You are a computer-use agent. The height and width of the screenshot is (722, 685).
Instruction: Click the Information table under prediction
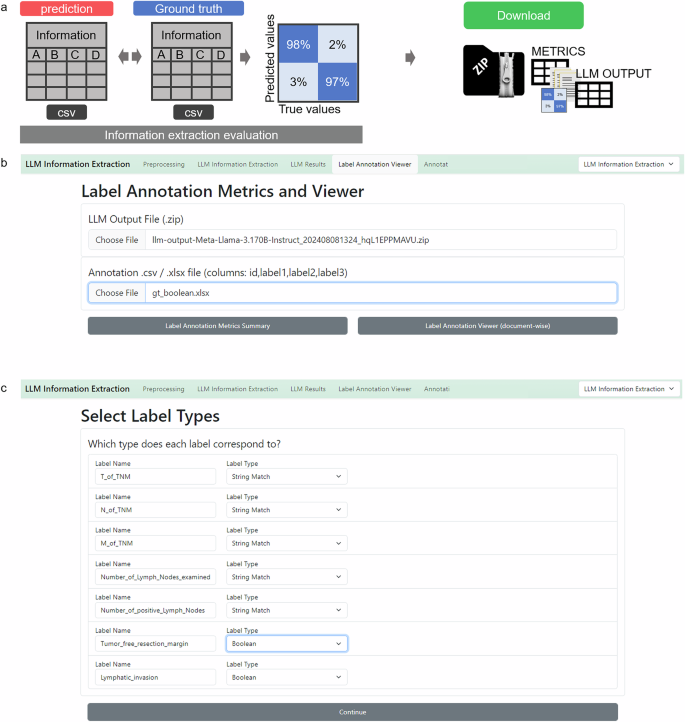pos(64,63)
